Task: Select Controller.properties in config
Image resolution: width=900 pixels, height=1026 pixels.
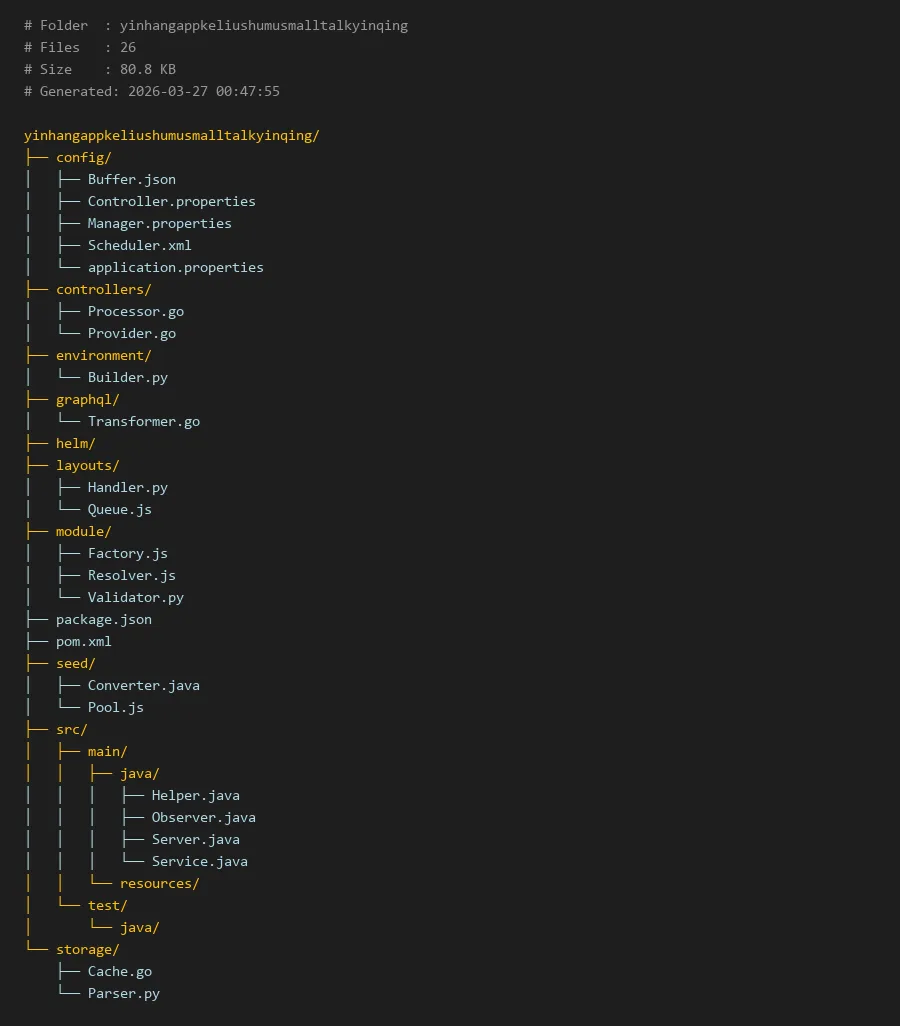Action: click(171, 201)
